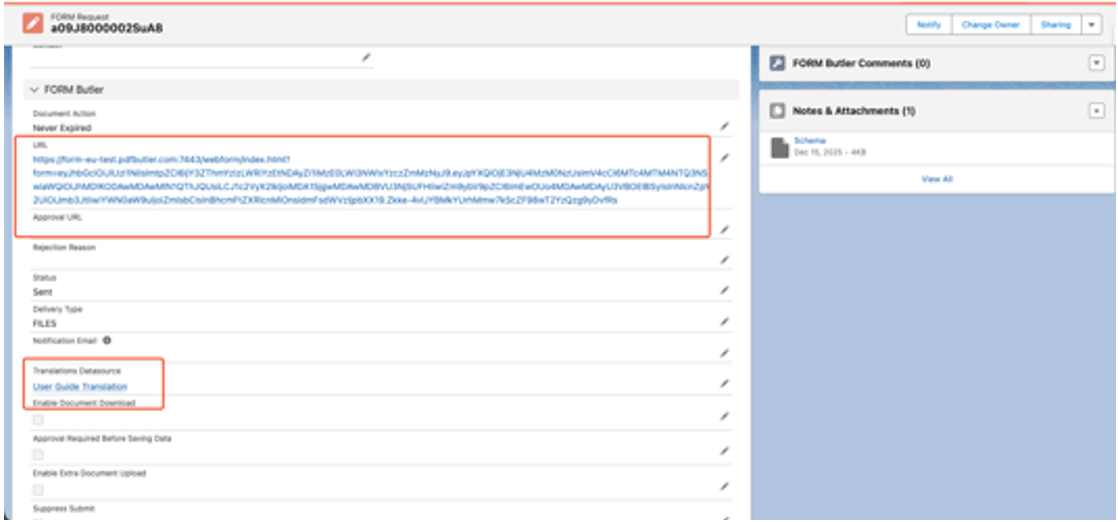Click Notification Email info icon
Image resolution: width=1118 pixels, height=522 pixels.
tap(107, 341)
